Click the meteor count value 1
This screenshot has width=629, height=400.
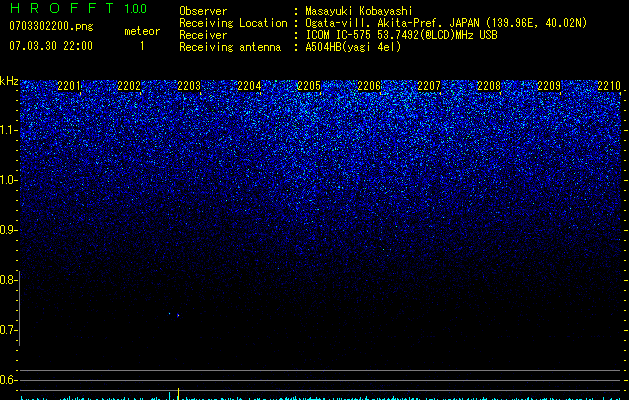point(142,46)
